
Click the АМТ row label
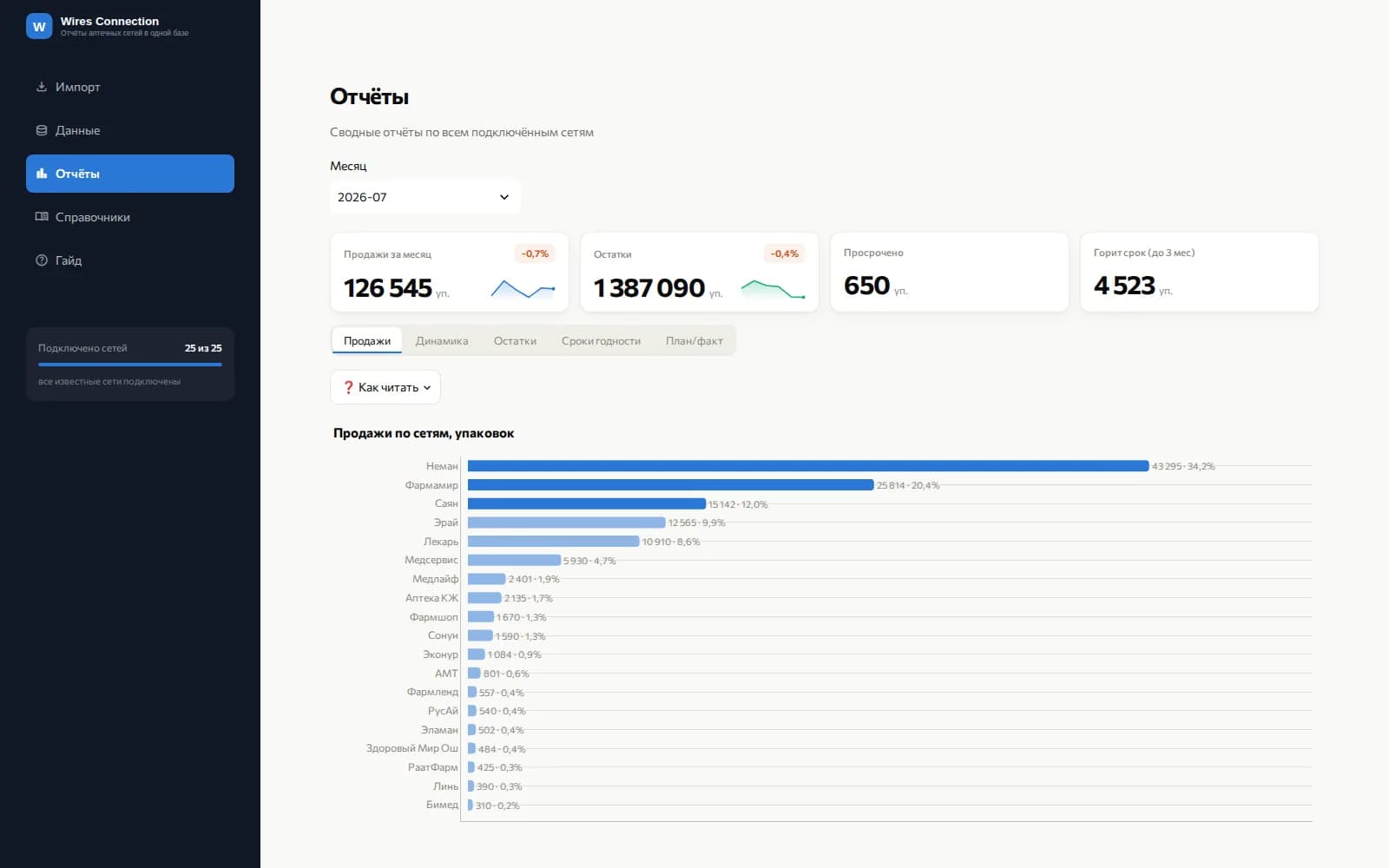[x=446, y=674]
